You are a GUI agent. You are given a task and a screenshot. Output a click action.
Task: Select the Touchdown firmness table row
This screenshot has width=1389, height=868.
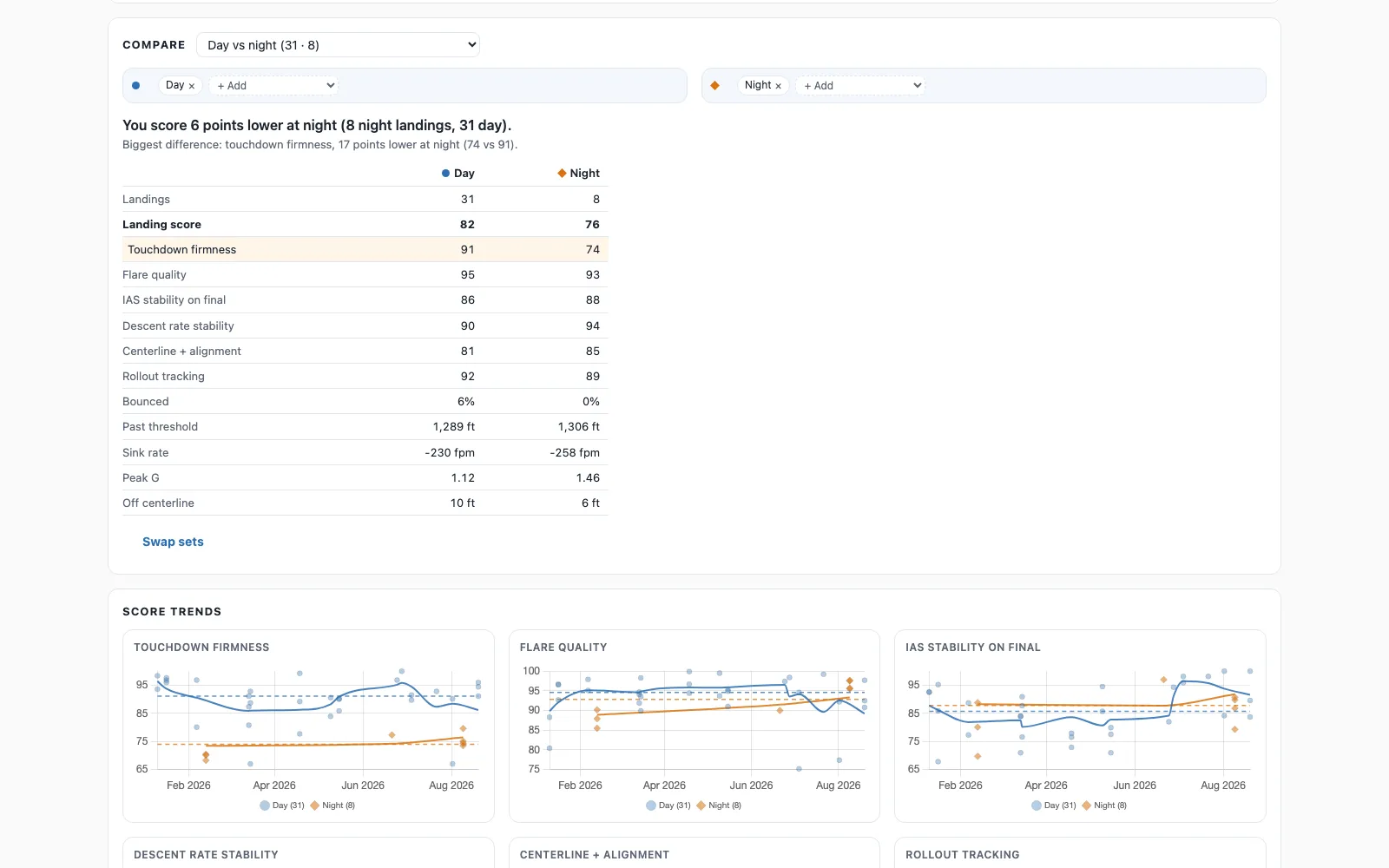pos(365,249)
